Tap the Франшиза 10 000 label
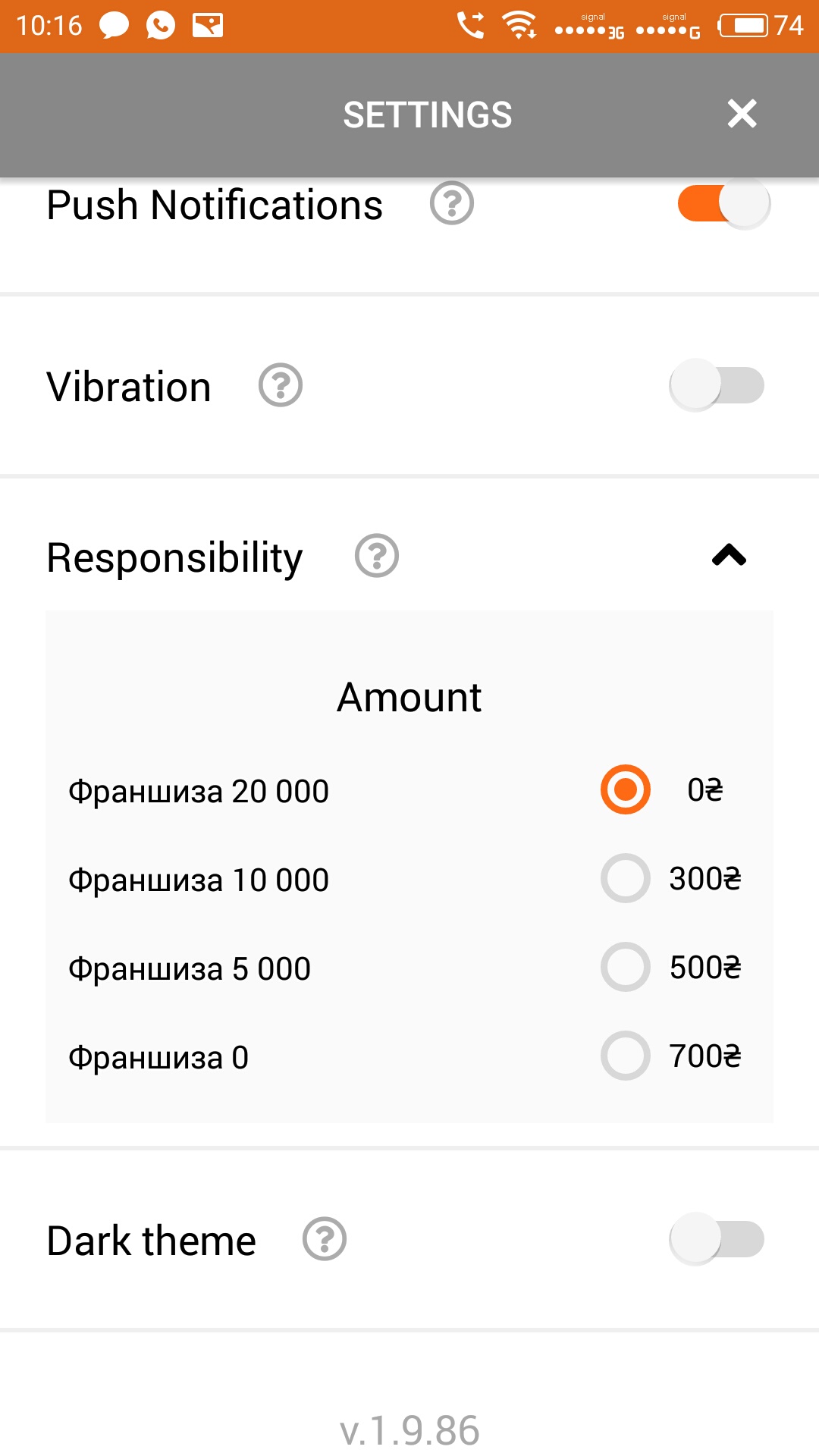This screenshot has width=819, height=1456. (199, 880)
